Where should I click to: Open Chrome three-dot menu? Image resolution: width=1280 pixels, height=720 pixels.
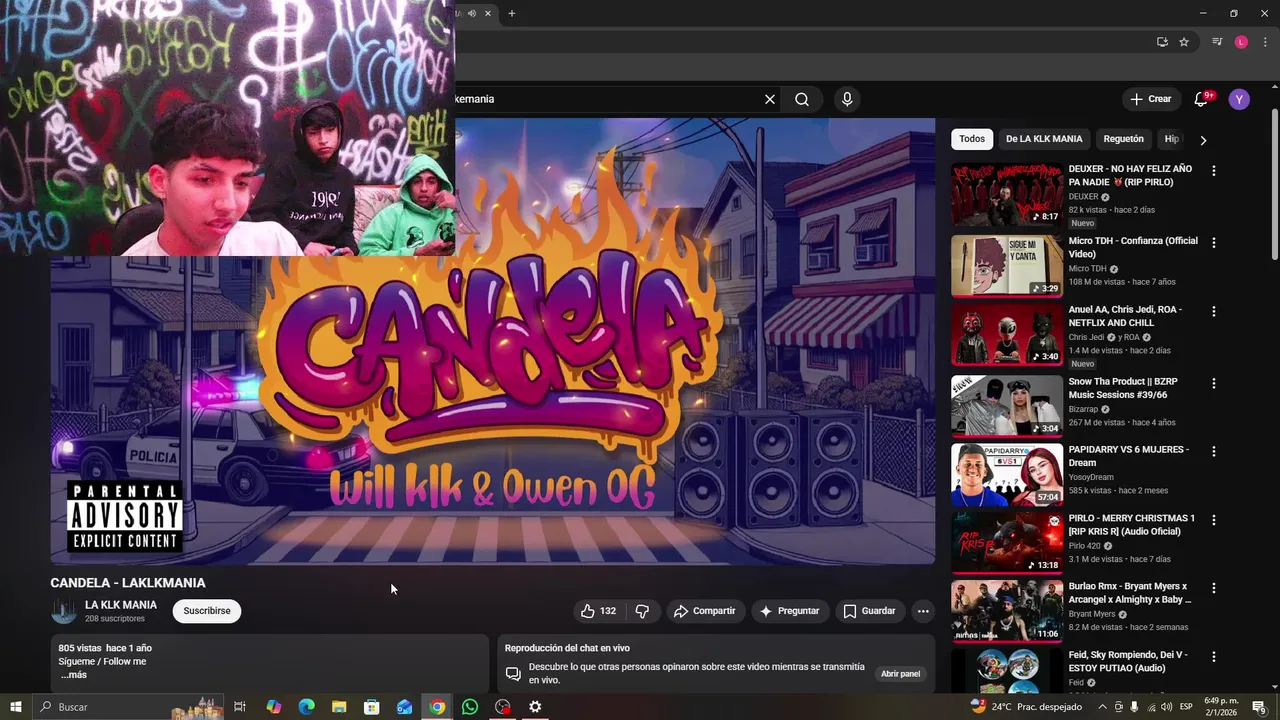point(1263,42)
